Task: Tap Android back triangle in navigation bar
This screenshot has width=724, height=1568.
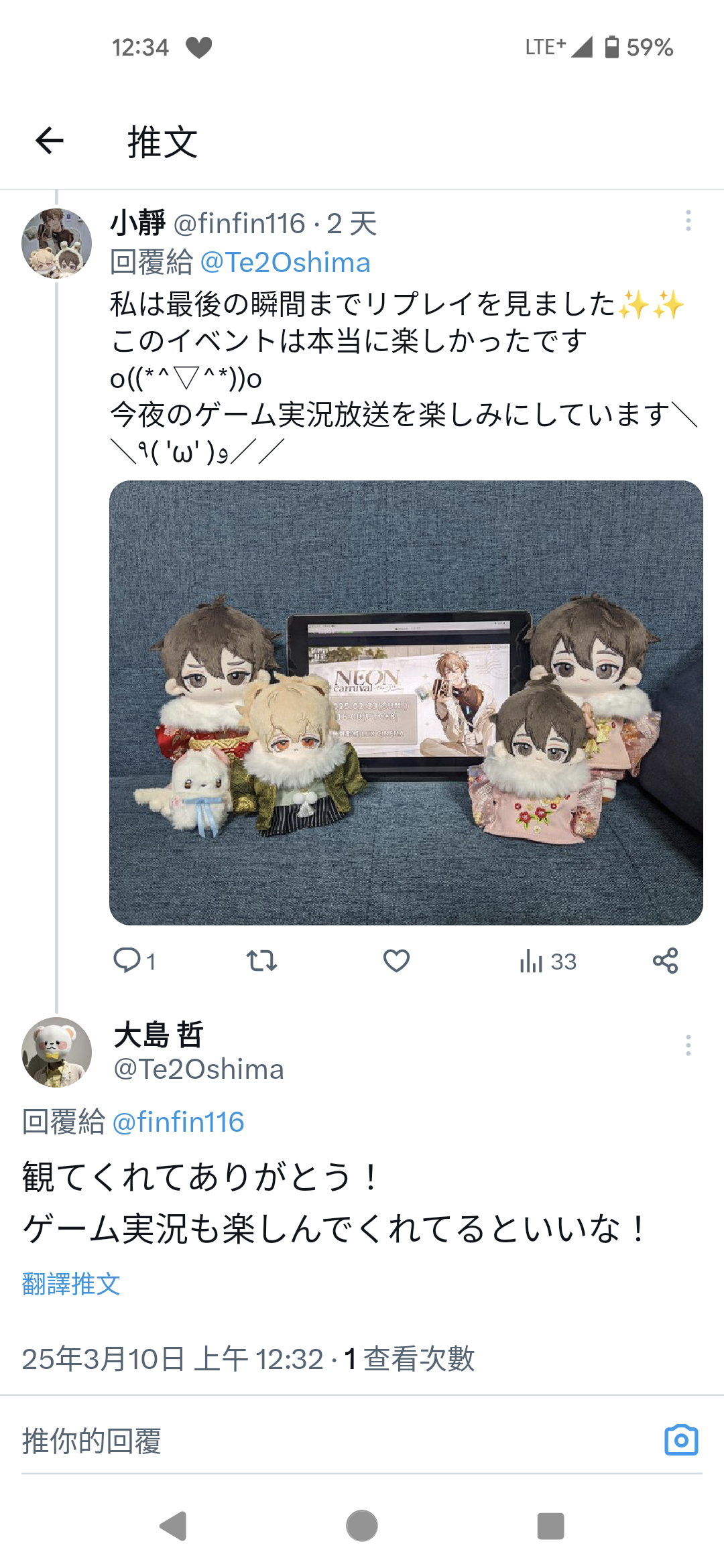Action: point(173,1526)
